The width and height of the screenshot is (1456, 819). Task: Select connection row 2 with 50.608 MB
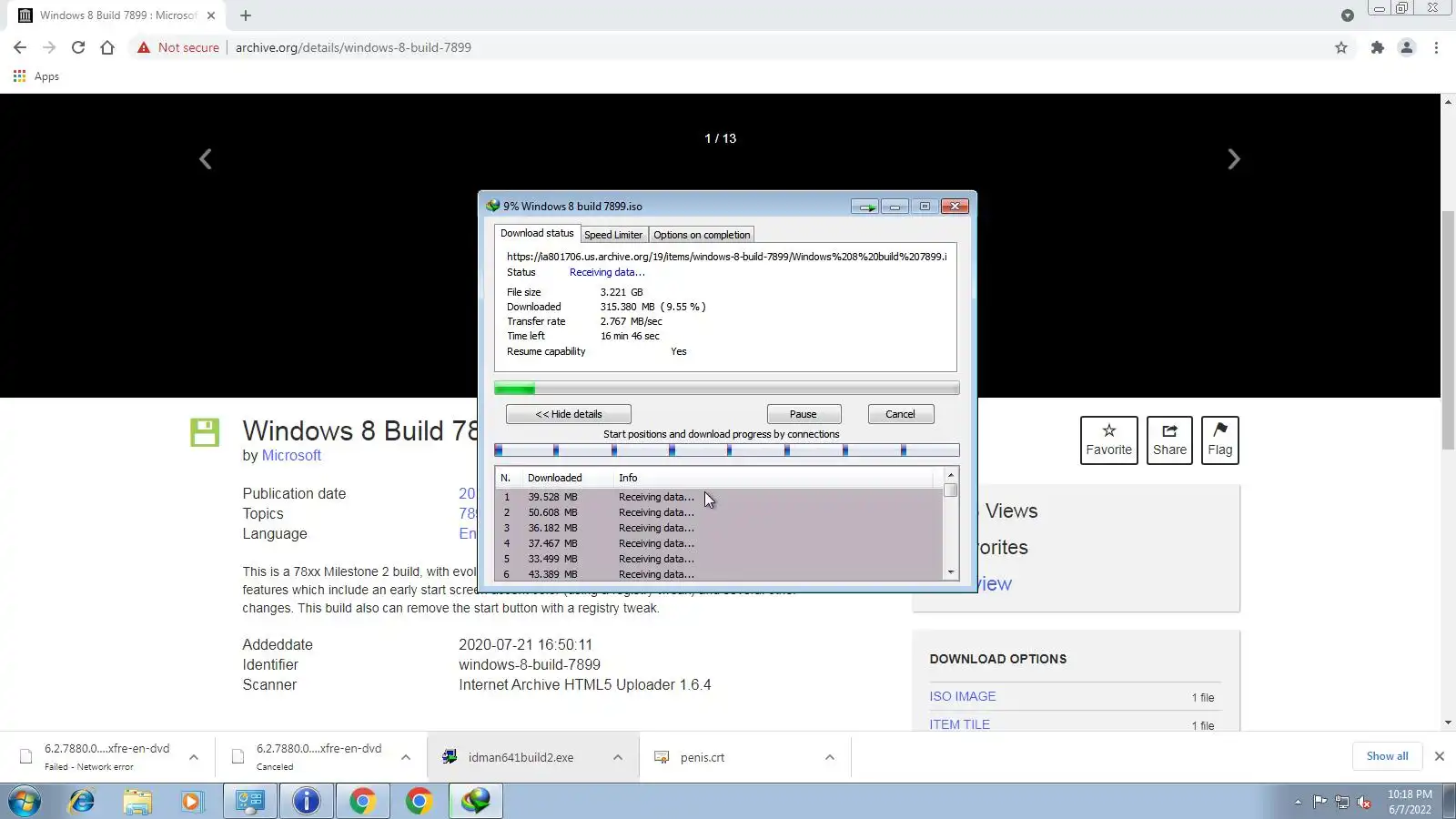point(719,512)
